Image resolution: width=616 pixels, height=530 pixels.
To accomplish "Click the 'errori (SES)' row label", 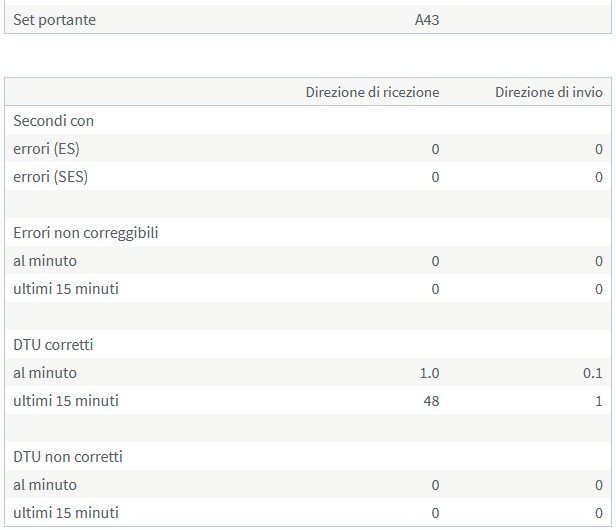I will pyautogui.click(x=51, y=176).
